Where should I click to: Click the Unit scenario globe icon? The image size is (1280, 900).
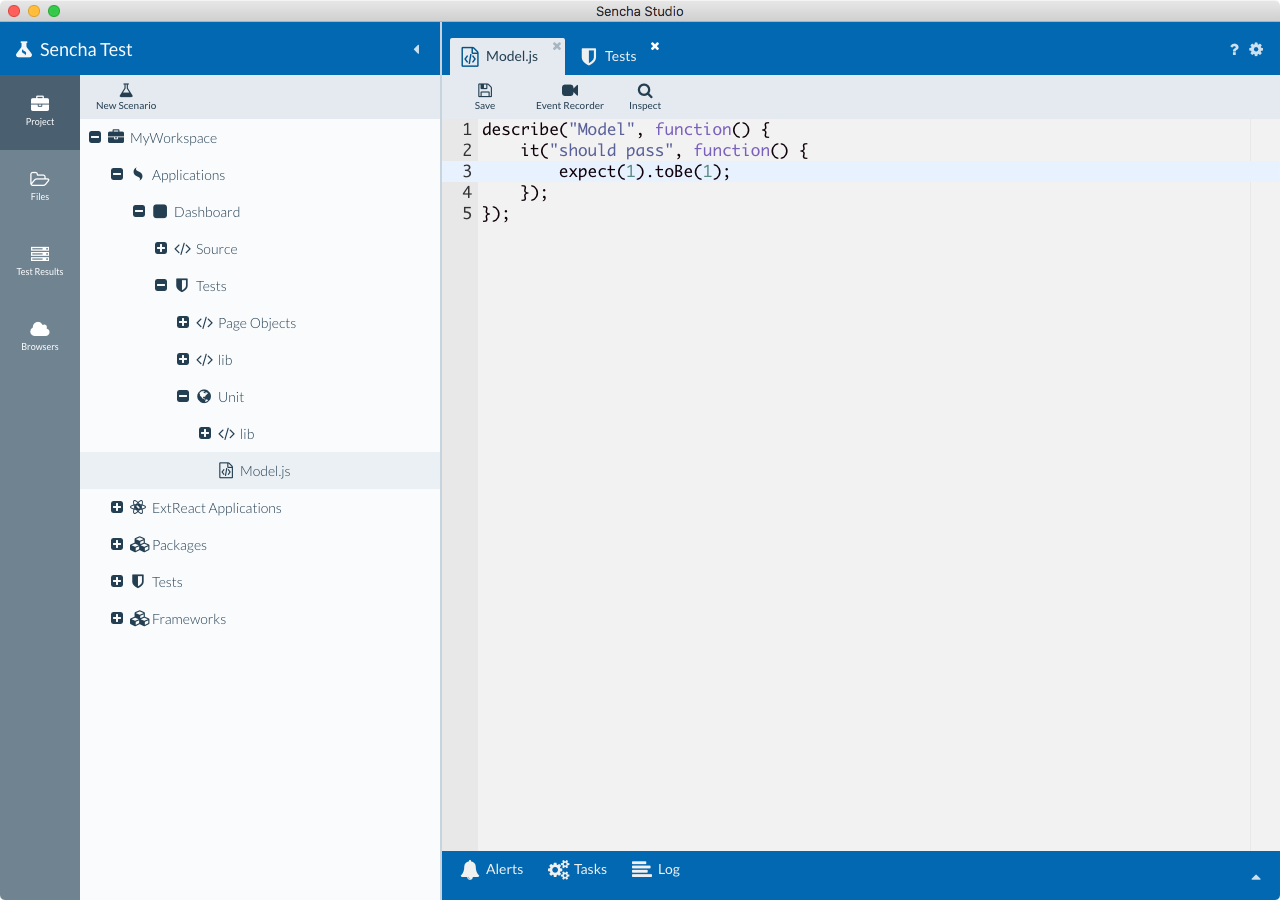point(204,397)
